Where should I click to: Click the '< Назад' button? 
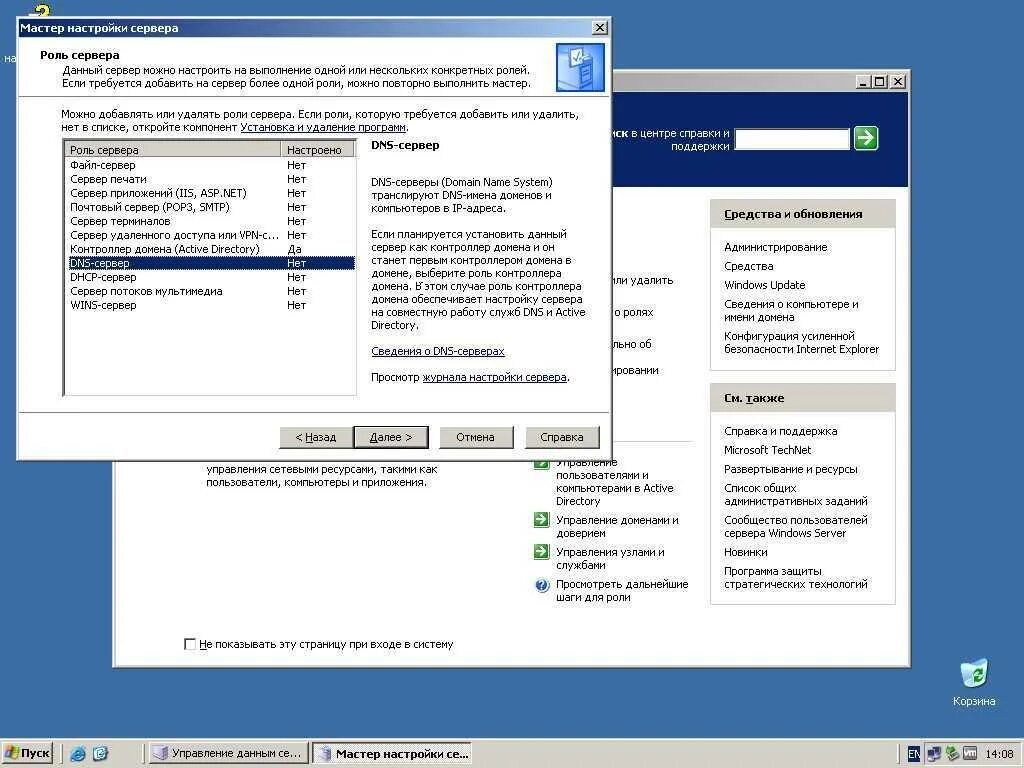315,437
